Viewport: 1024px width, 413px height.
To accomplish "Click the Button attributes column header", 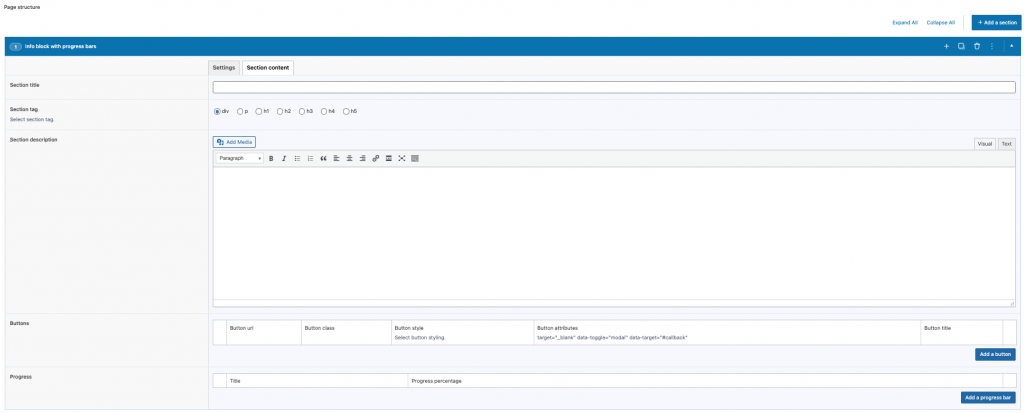I will 557,328.
